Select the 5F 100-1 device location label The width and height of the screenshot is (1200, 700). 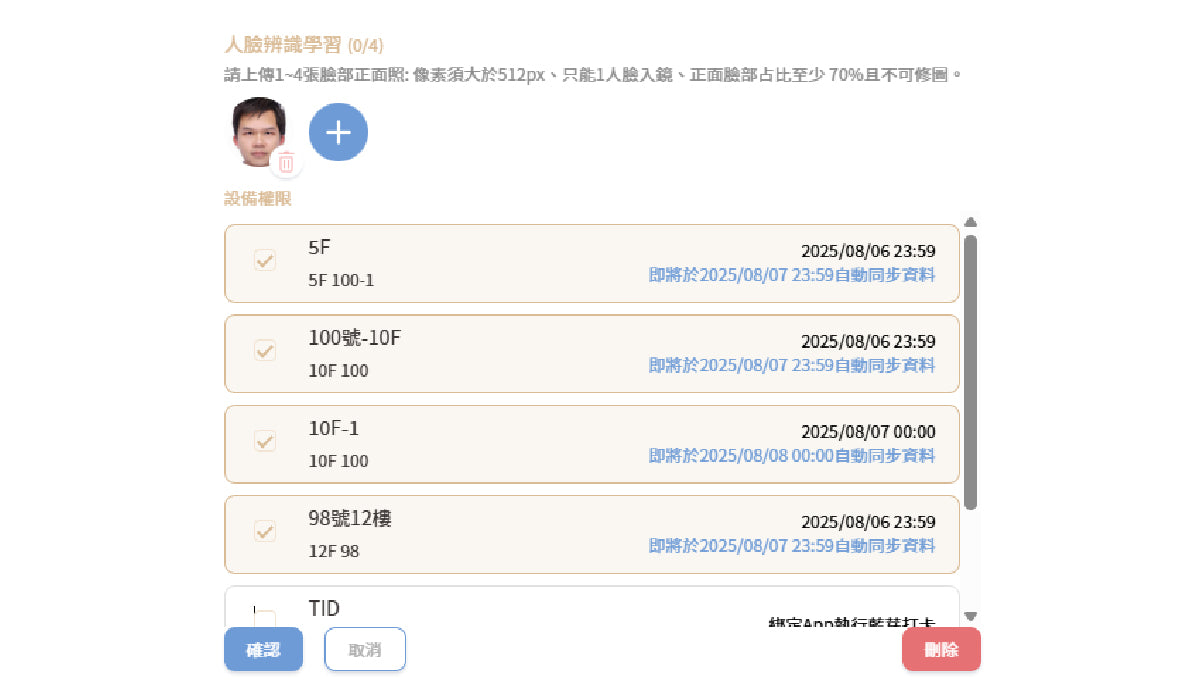[x=341, y=280]
